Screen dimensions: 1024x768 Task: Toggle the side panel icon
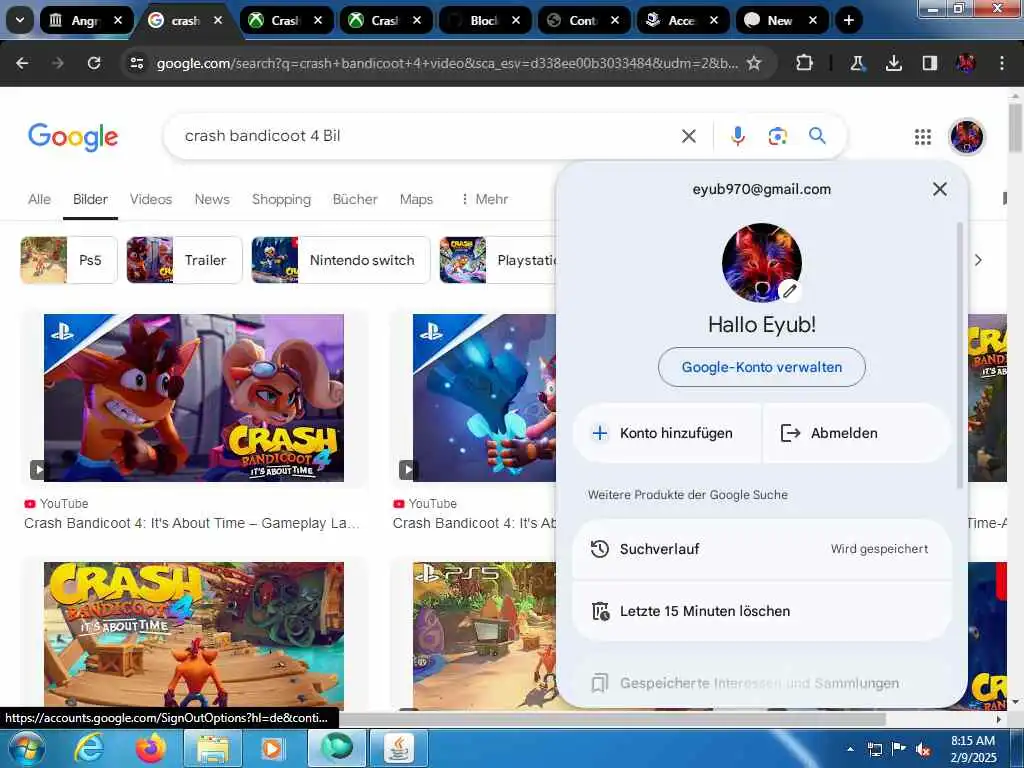(x=929, y=63)
